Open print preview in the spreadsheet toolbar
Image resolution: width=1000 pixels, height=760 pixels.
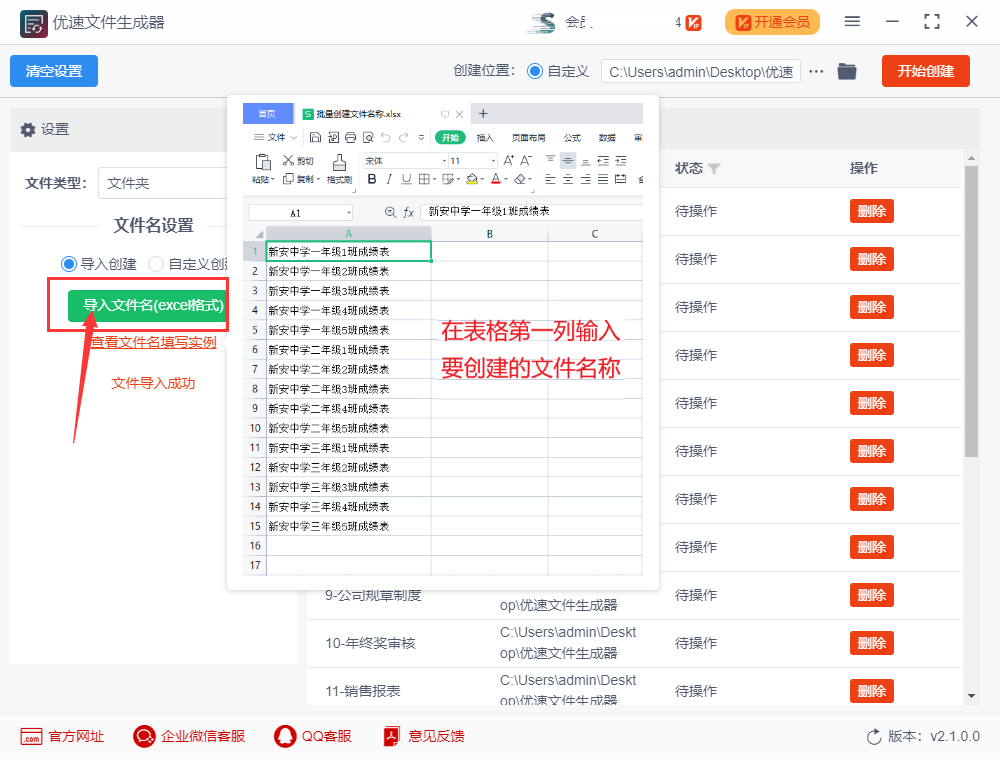[x=368, y=137]
